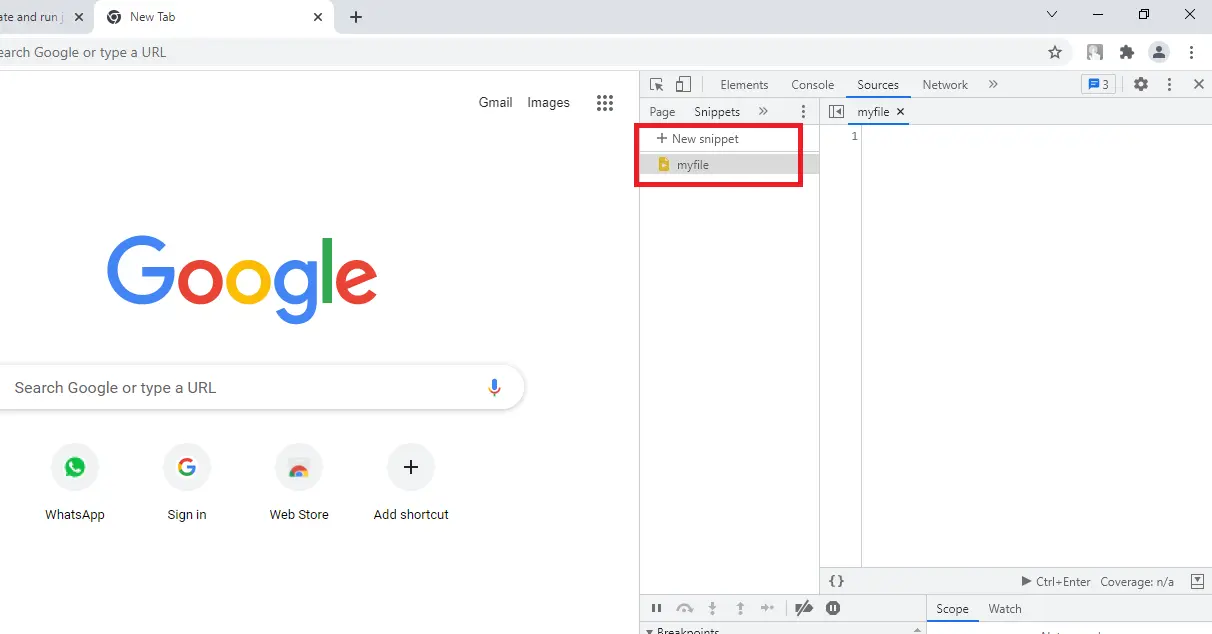Open the Google apps grid
This screenshot has height=634, width=1212.
[604, 103]
